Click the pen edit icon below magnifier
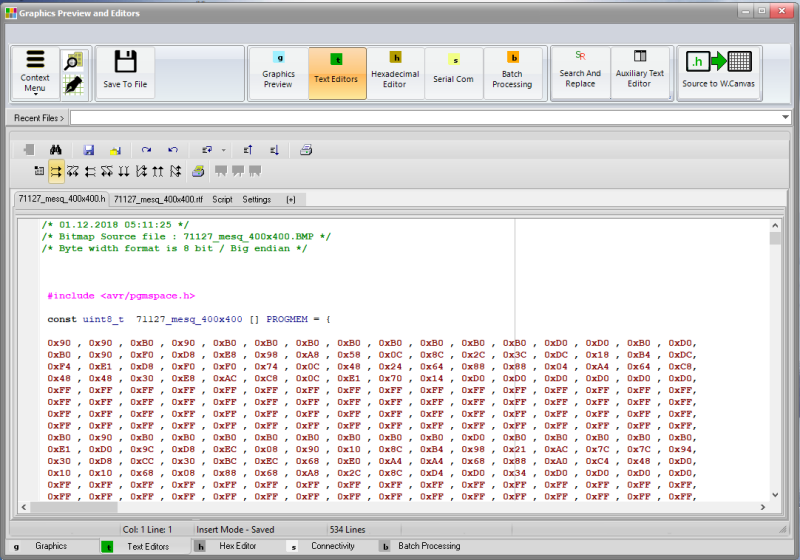 click(72, 86)
